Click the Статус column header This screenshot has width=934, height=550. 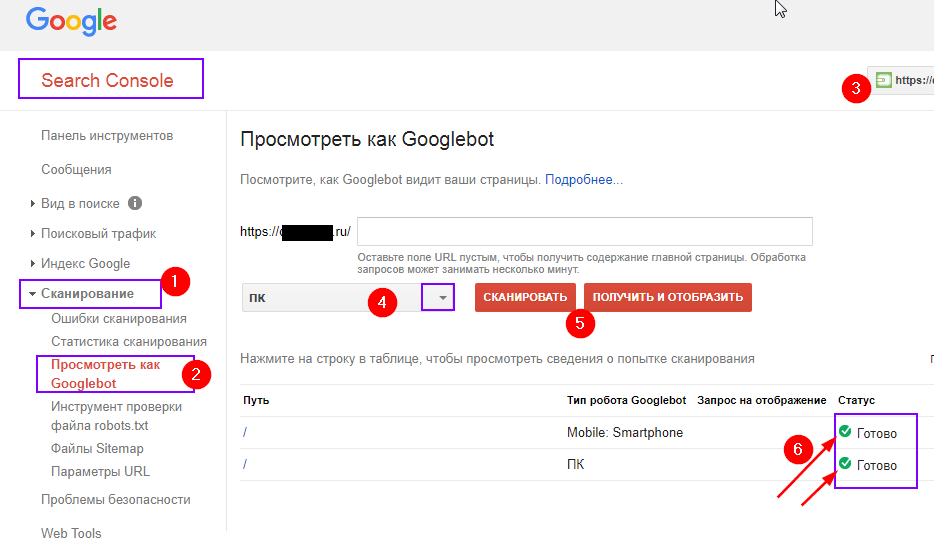(x=856, y=400)
